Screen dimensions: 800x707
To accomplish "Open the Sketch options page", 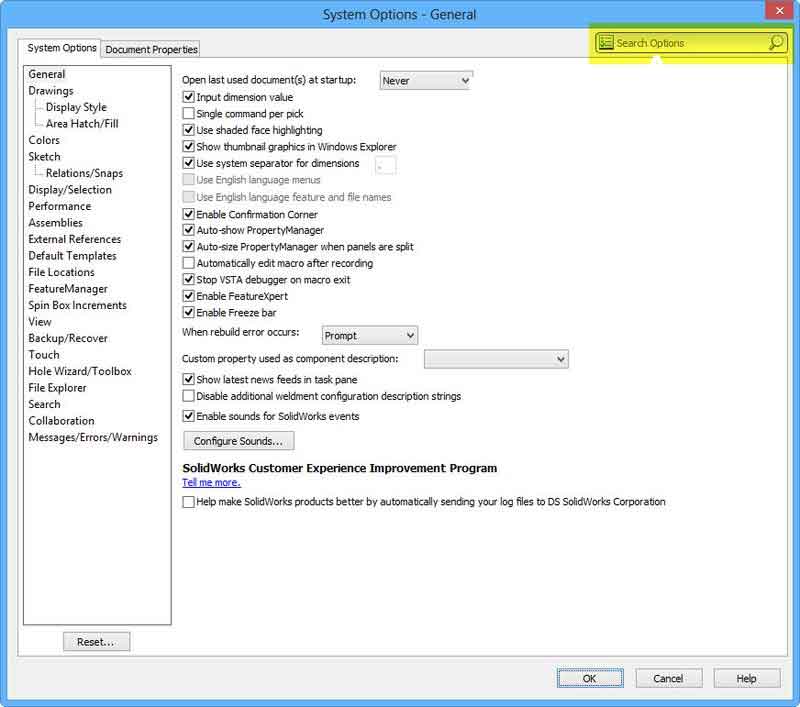I will coord(44,157).
